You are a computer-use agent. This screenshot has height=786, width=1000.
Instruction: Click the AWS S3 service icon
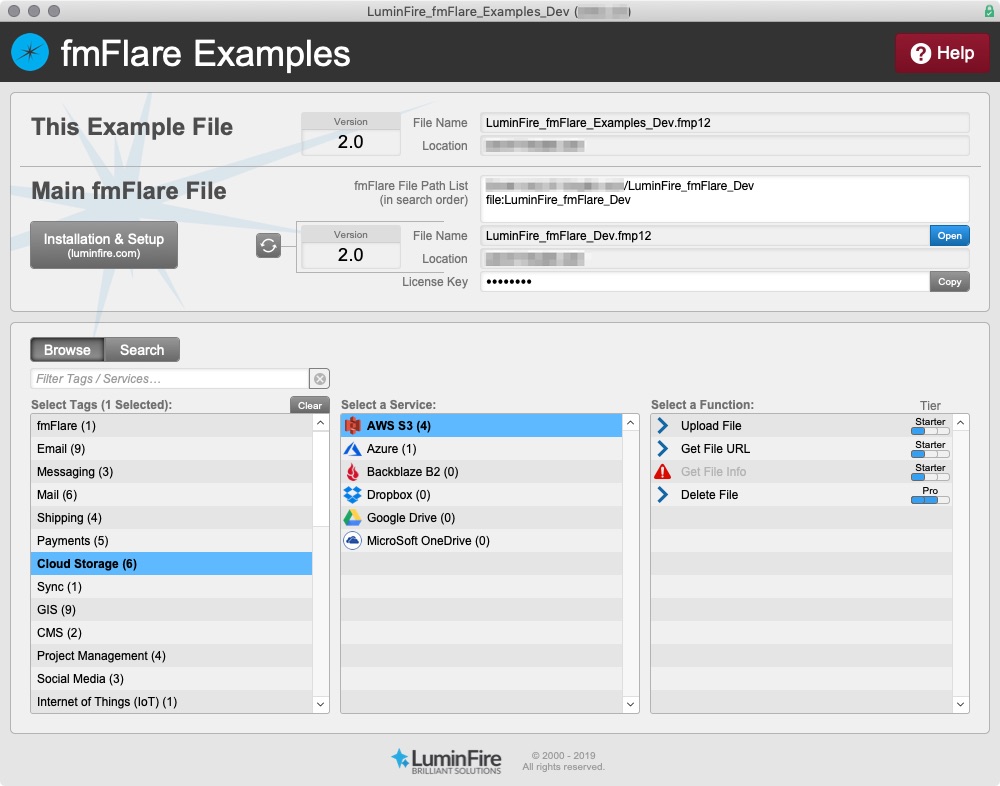click(353, 426)
